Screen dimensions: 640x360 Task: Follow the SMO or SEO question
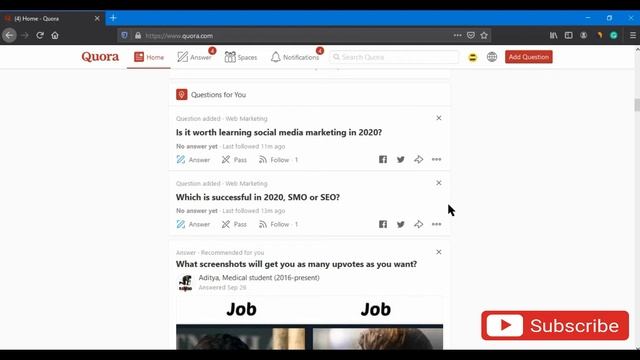(x=278, y=224)
